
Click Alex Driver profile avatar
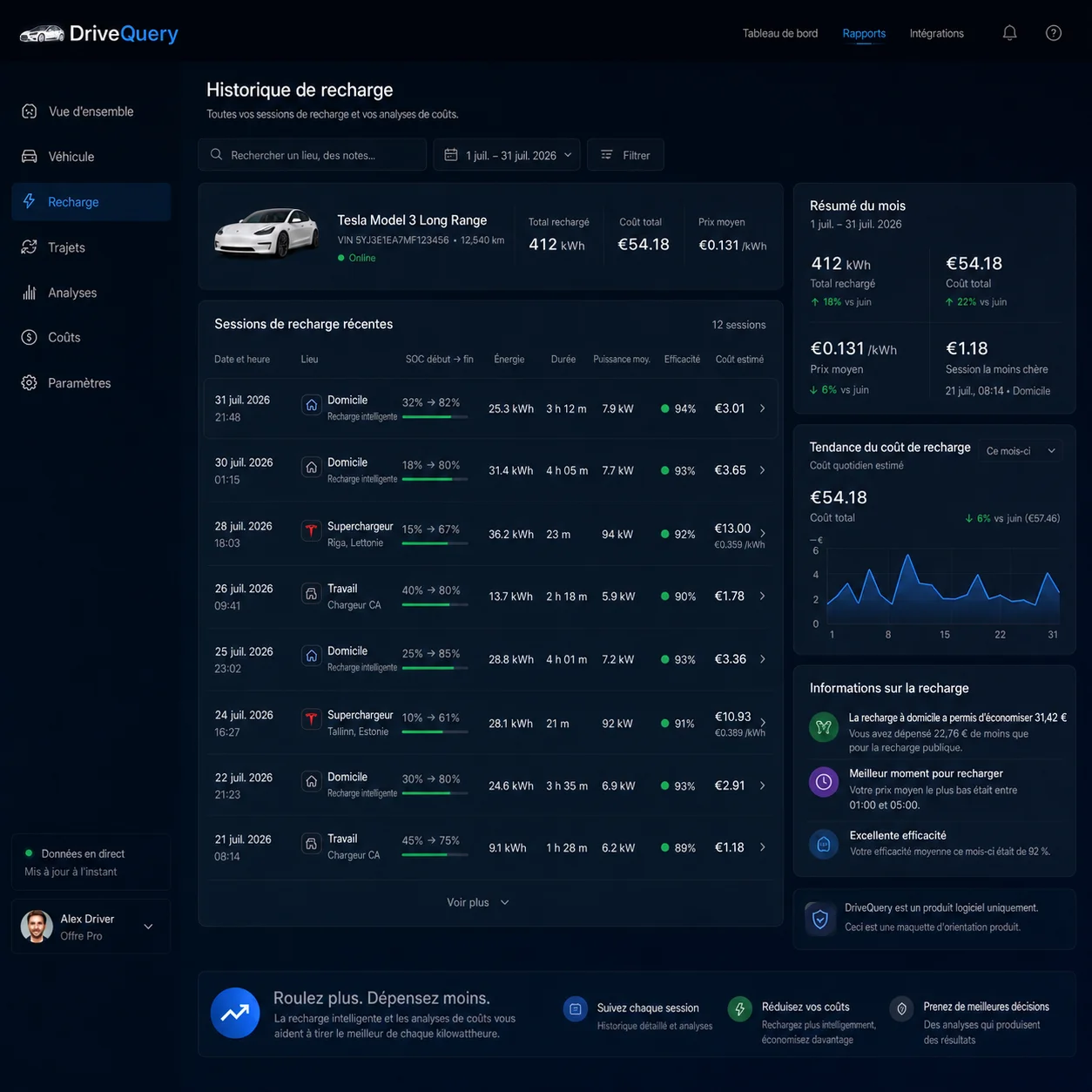tap(37, 927)
